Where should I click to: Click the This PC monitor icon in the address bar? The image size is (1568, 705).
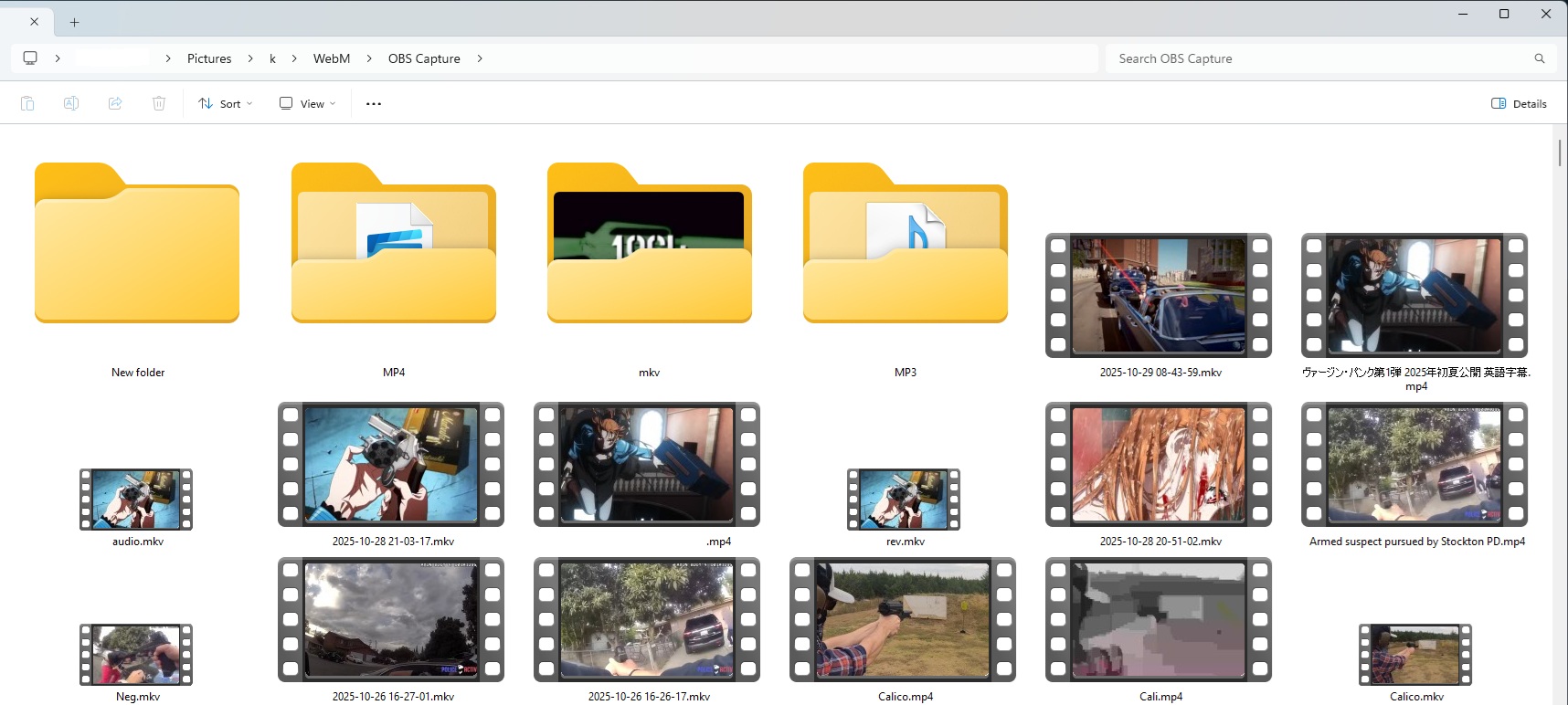pyautogui.click(x=30, y=58)
